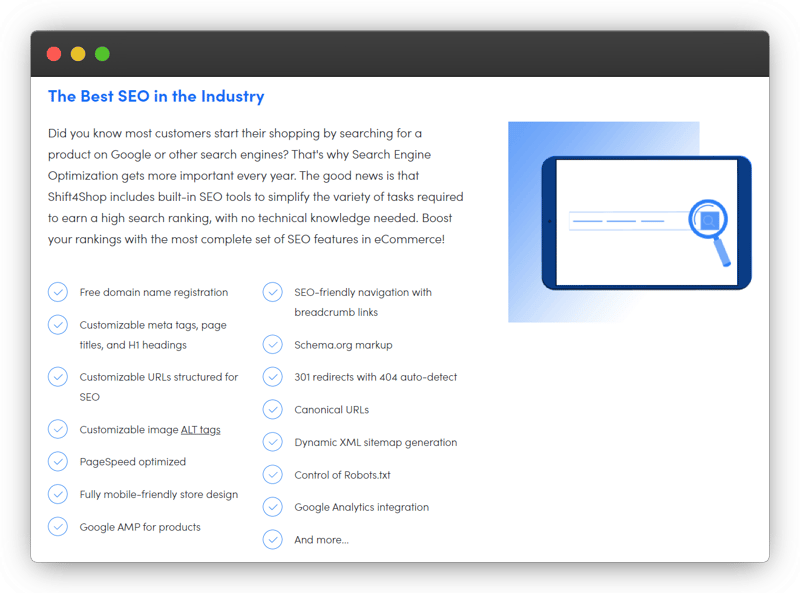
Task: Select the text Free domain name registration
Action: tap(154, 292)
